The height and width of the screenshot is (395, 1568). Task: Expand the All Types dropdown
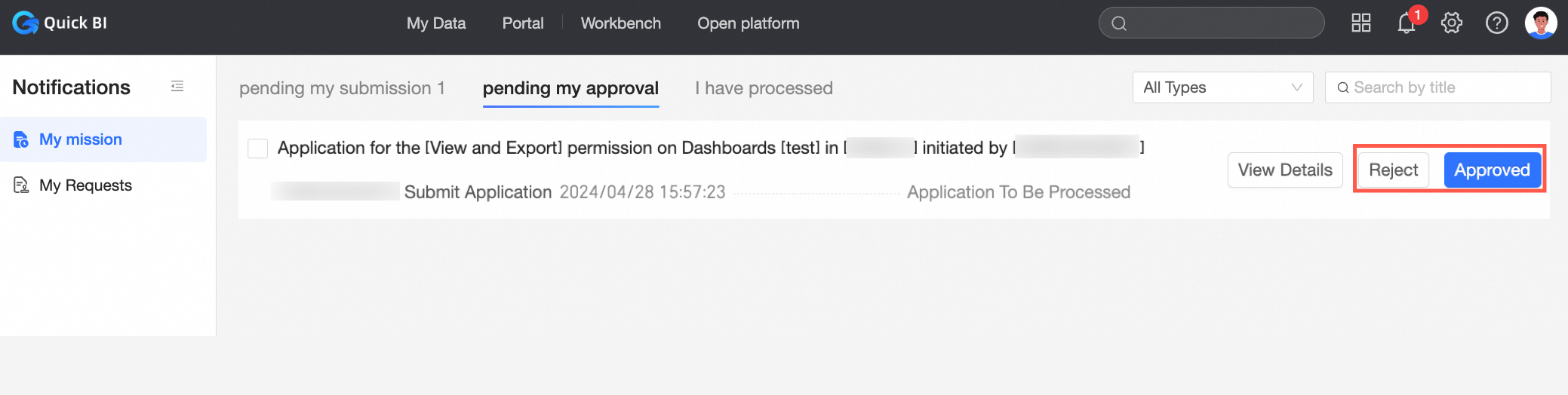[x=1222, y=87]
